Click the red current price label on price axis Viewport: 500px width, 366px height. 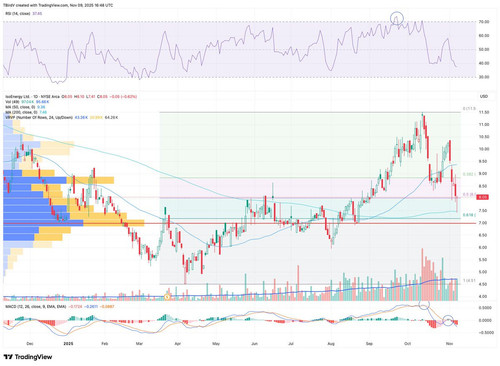click(x=483, y=197)
